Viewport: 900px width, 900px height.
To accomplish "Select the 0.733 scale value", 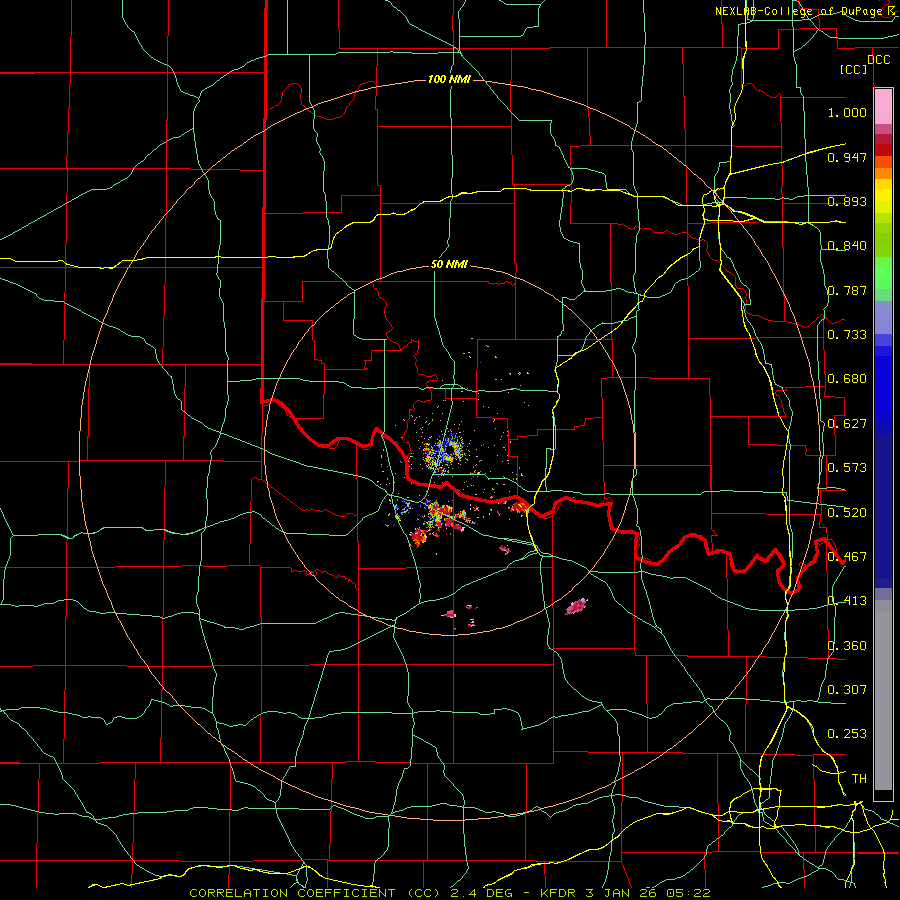I will tap(847, 334).
